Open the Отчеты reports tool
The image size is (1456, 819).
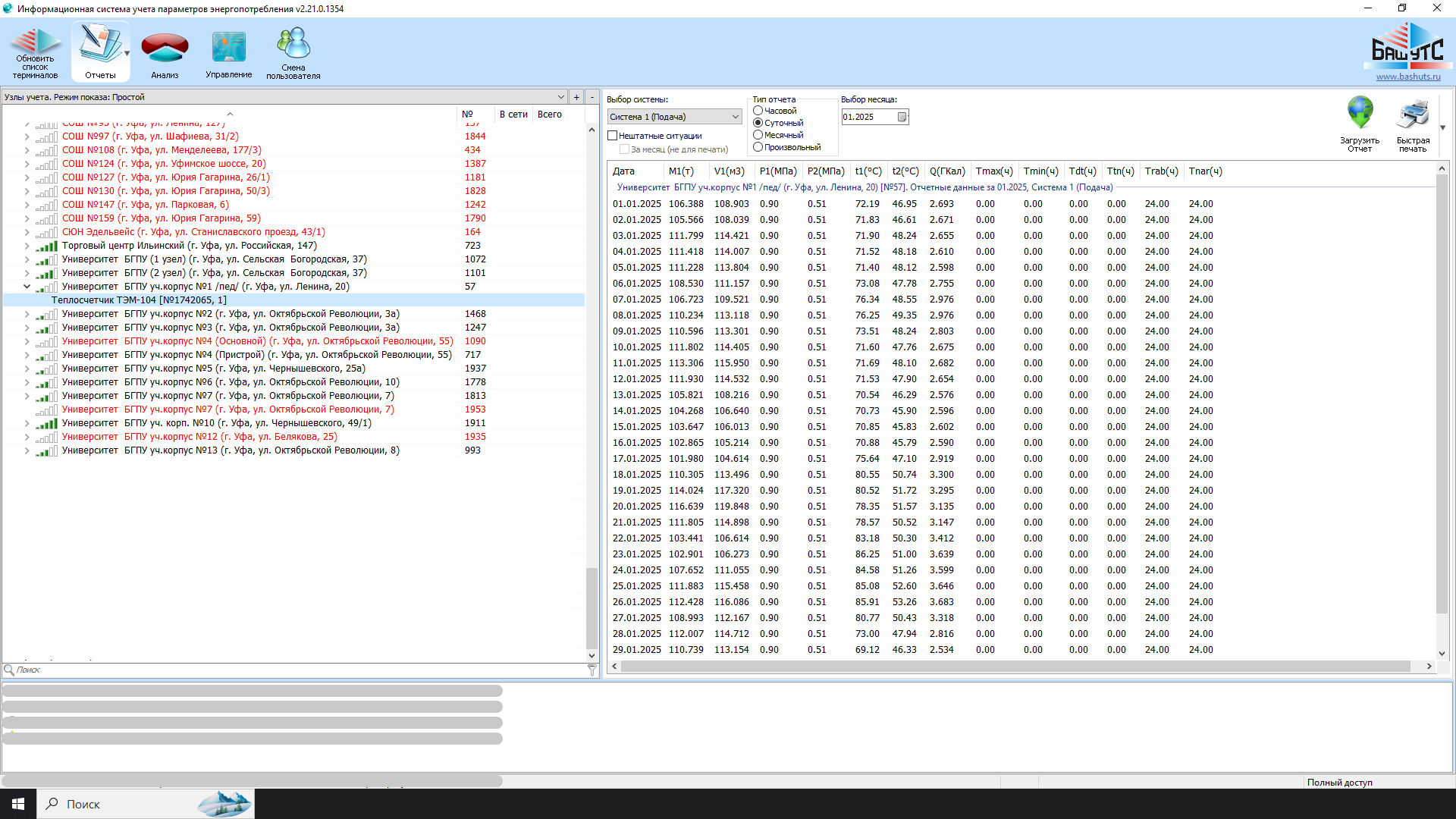point(100,52)
